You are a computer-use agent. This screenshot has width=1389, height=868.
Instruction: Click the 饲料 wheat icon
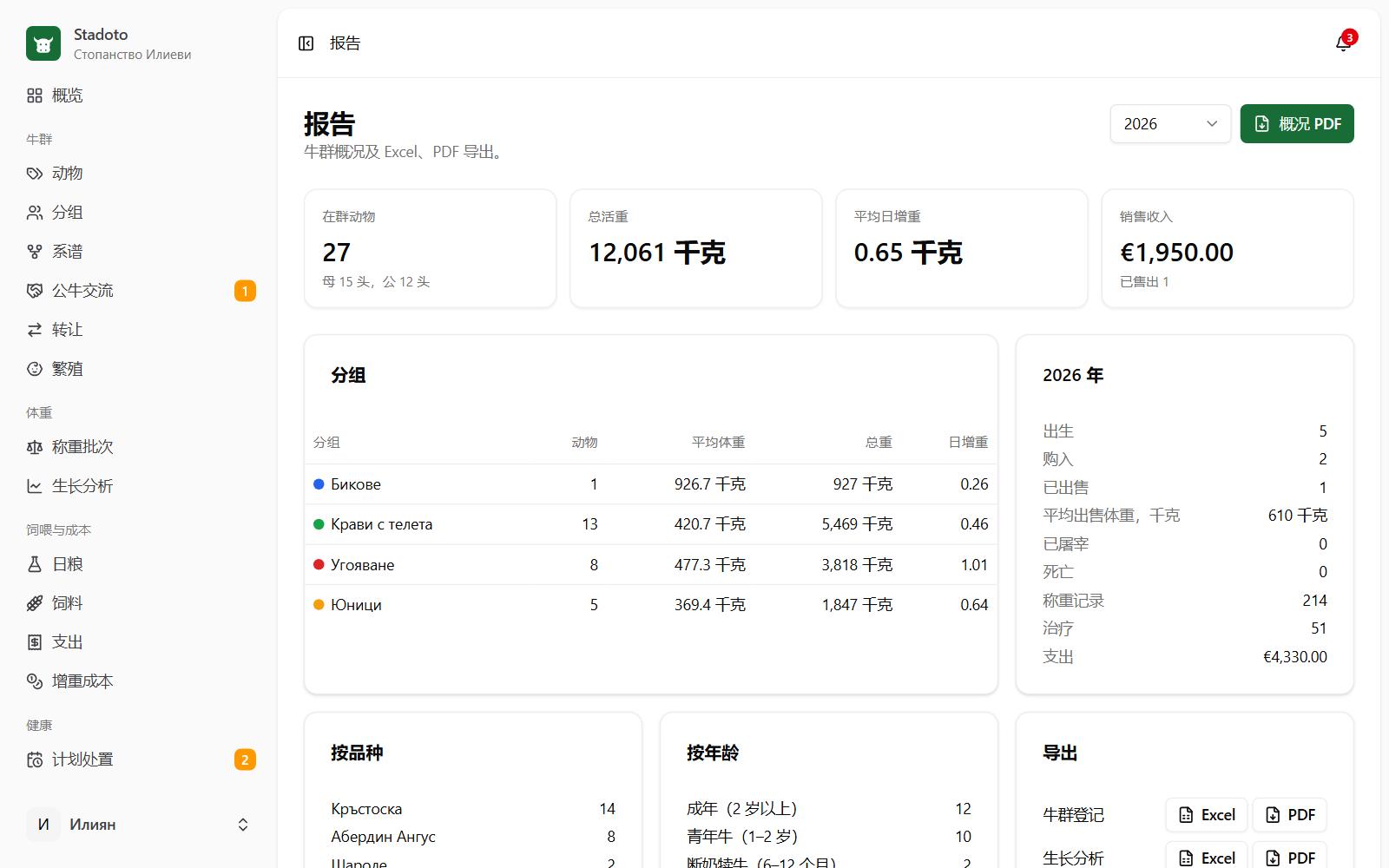point(35,603)
